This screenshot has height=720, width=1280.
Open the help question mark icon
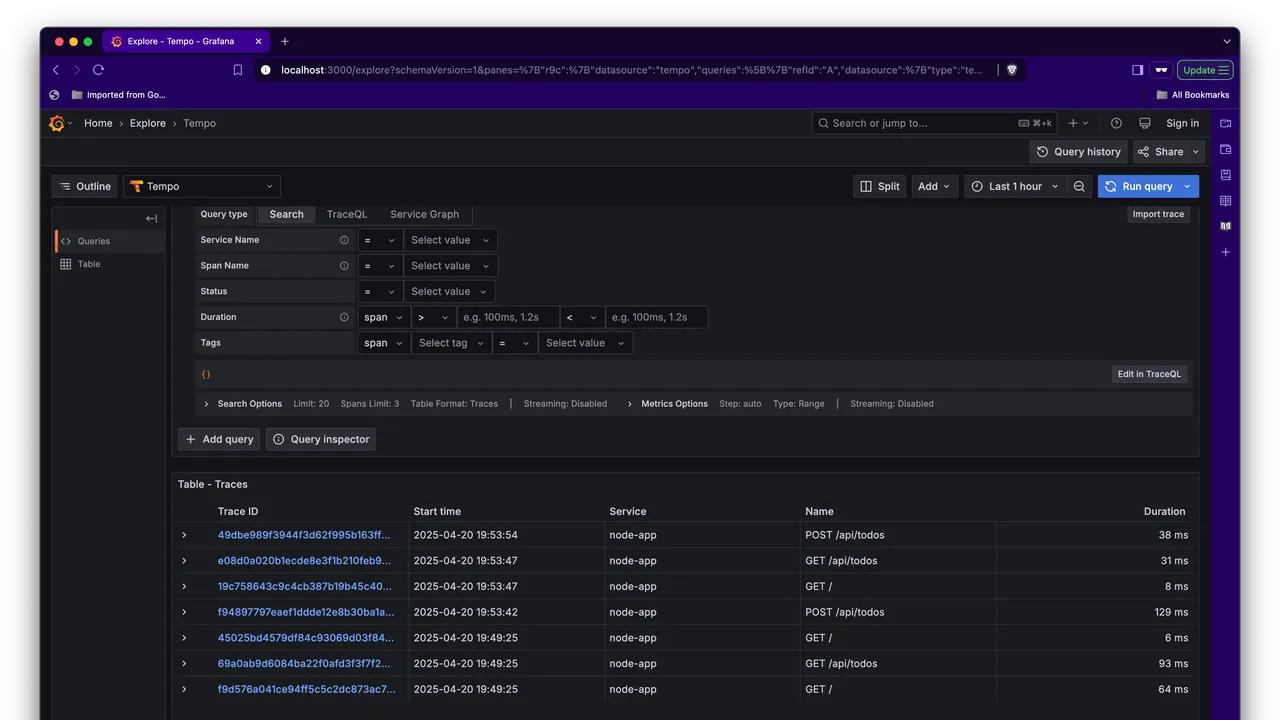(1116, 123)
